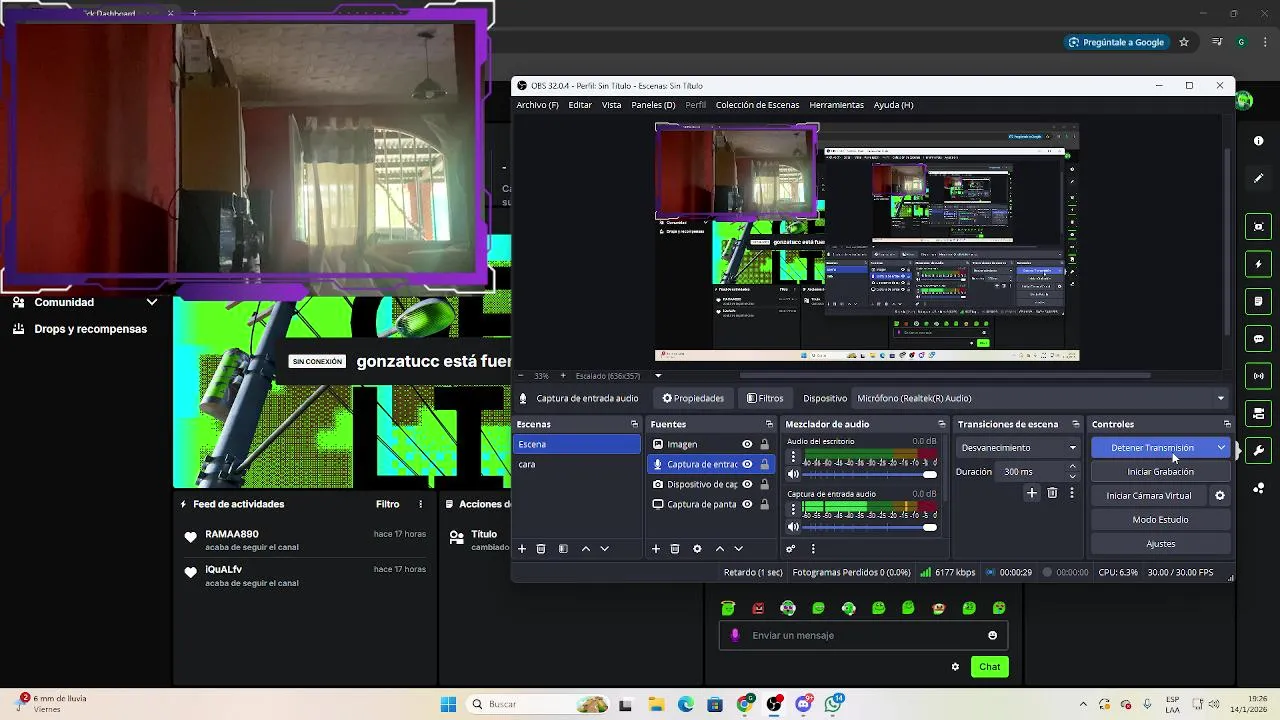Move scene up with arrow icon
1280x720 pixels.
586,549
